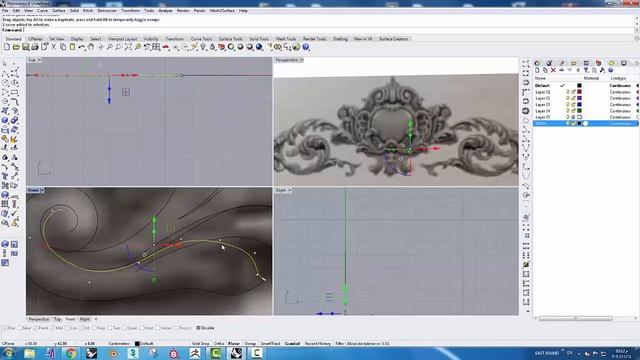Toggle the Int osnap checkbox
This screenshot has width=640, height=360.
point(82,328)
